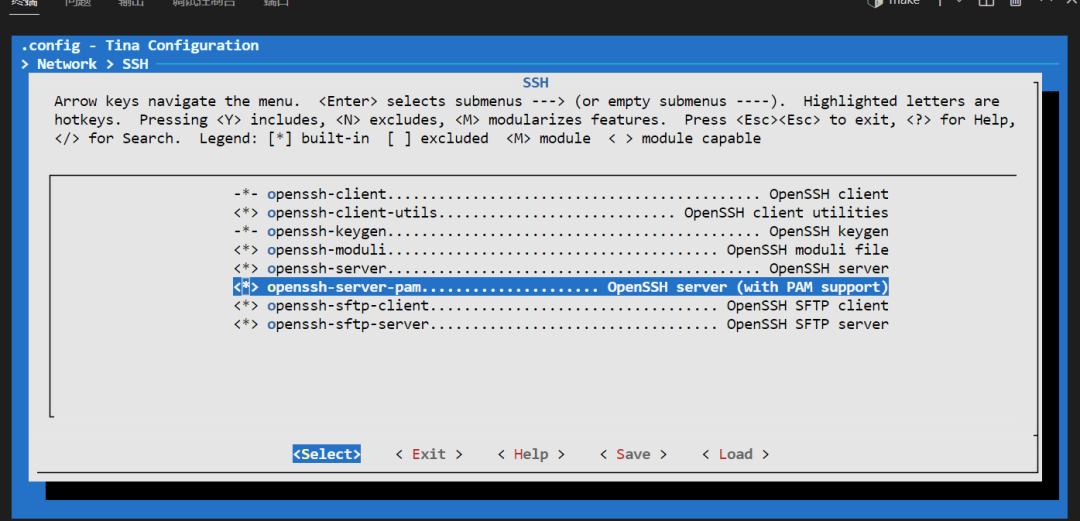Select the openssh-client-utils menu entry

(x=561, y=212)
